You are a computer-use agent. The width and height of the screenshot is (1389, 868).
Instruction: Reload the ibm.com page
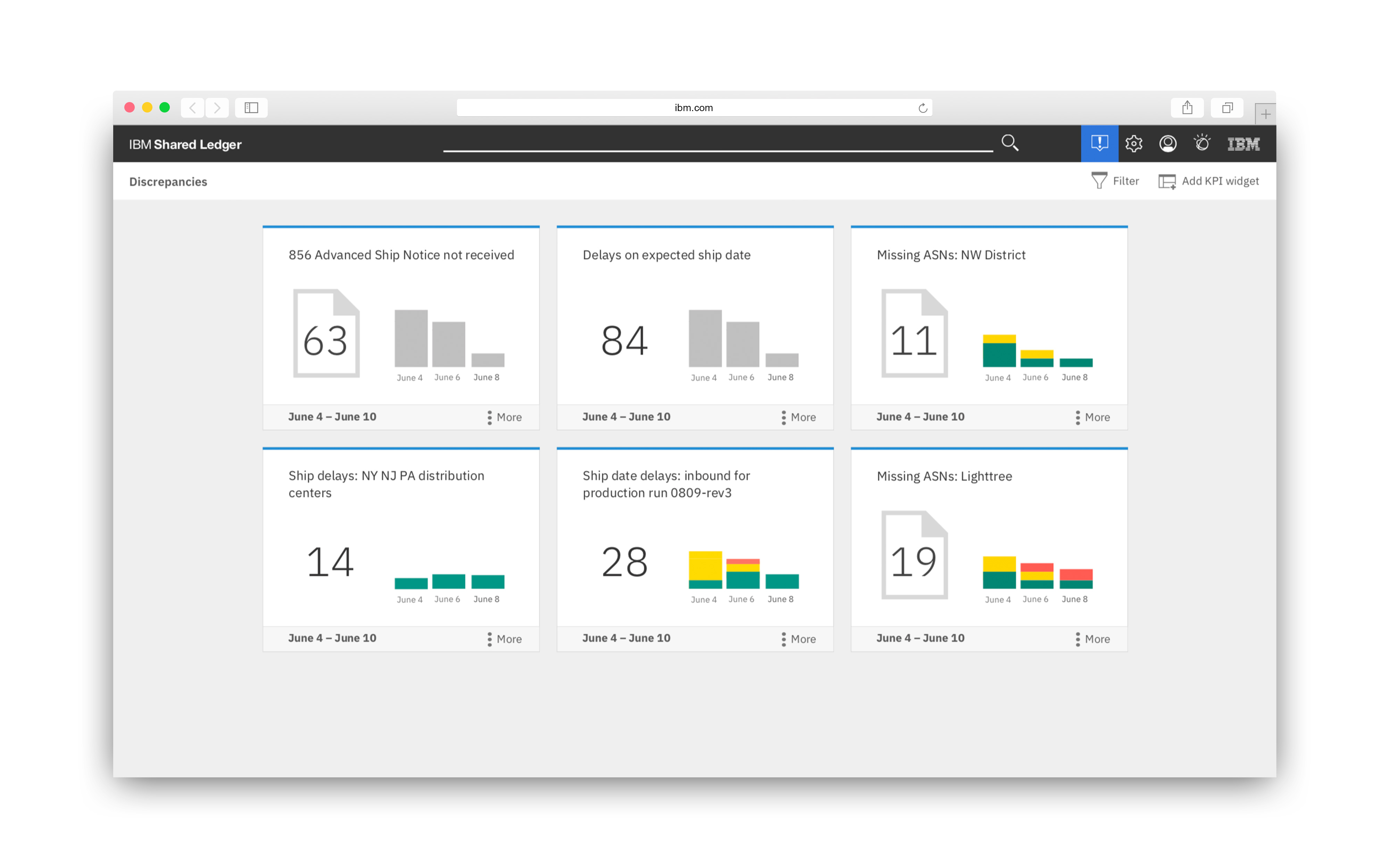click(922, 108)
